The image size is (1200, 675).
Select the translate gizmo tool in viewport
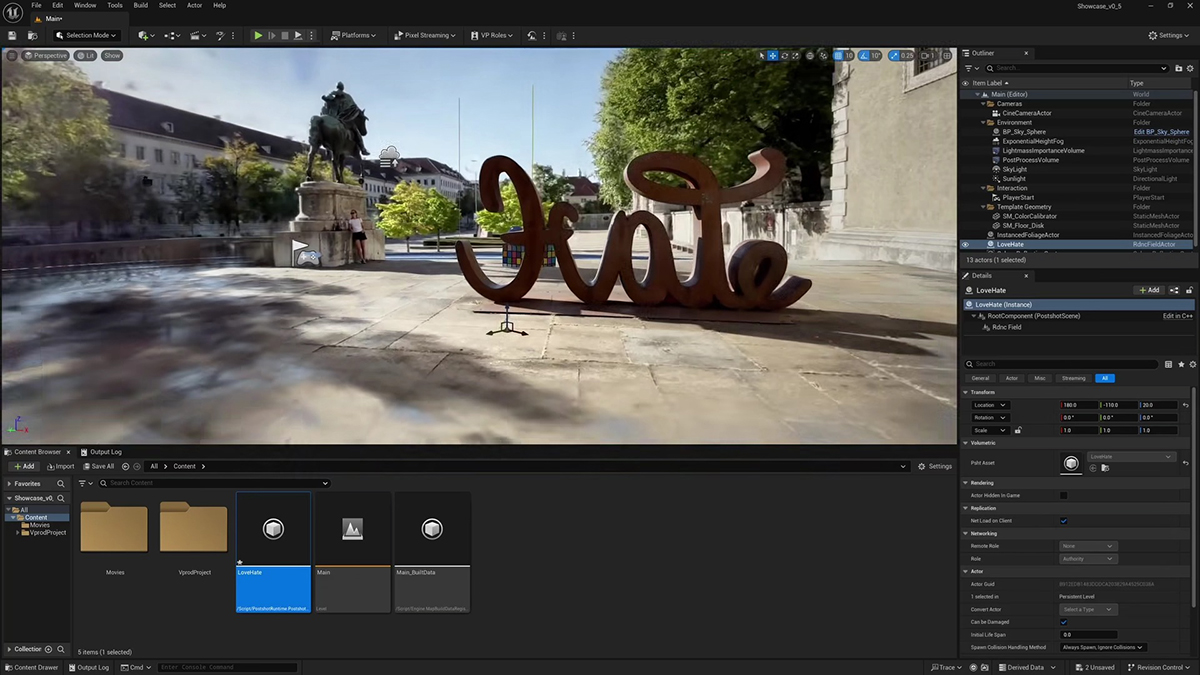(773, 56)
